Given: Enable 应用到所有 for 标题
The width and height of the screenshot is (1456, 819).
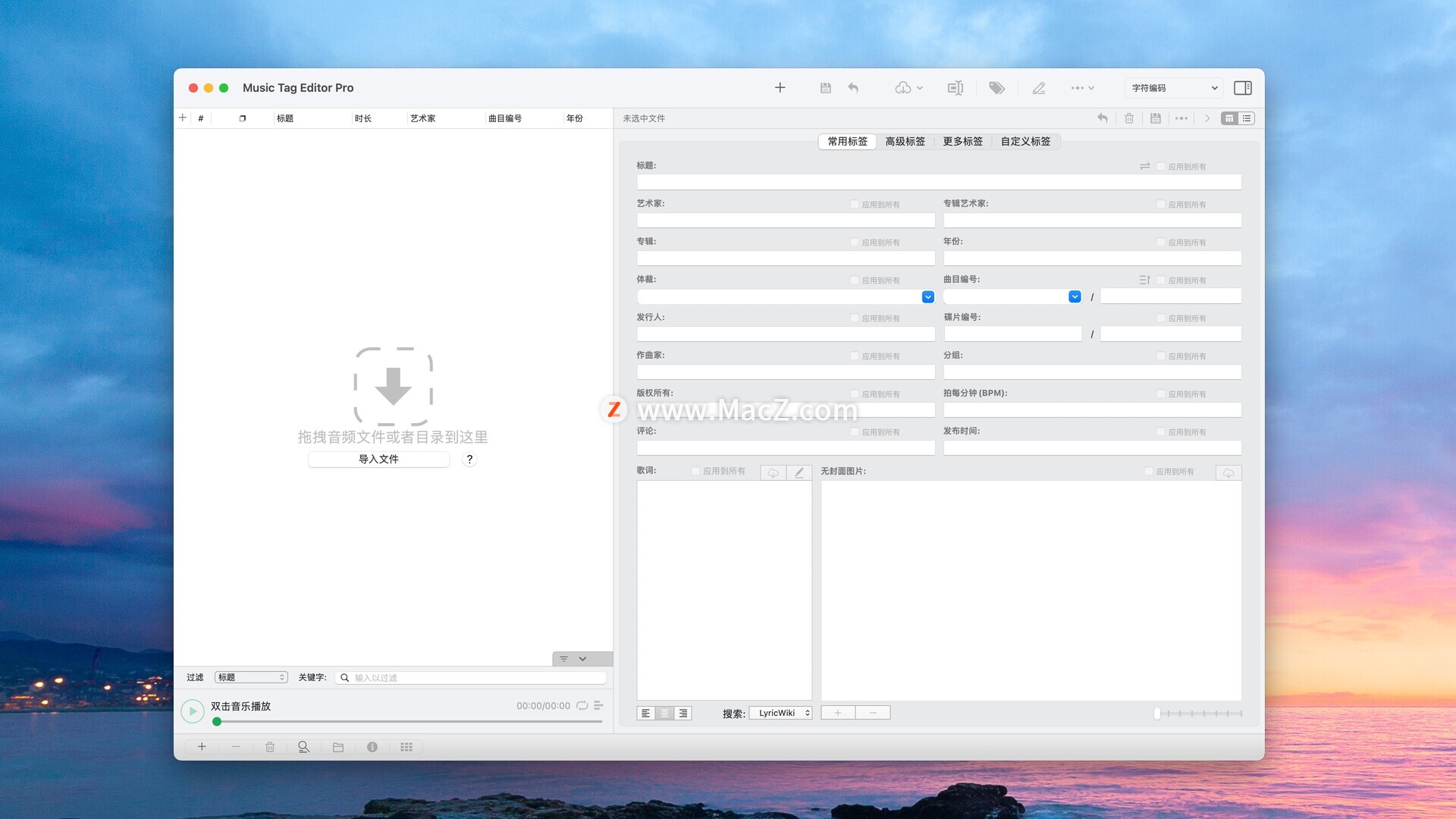Looking at the screenshot, I should tap(1161, 166).
